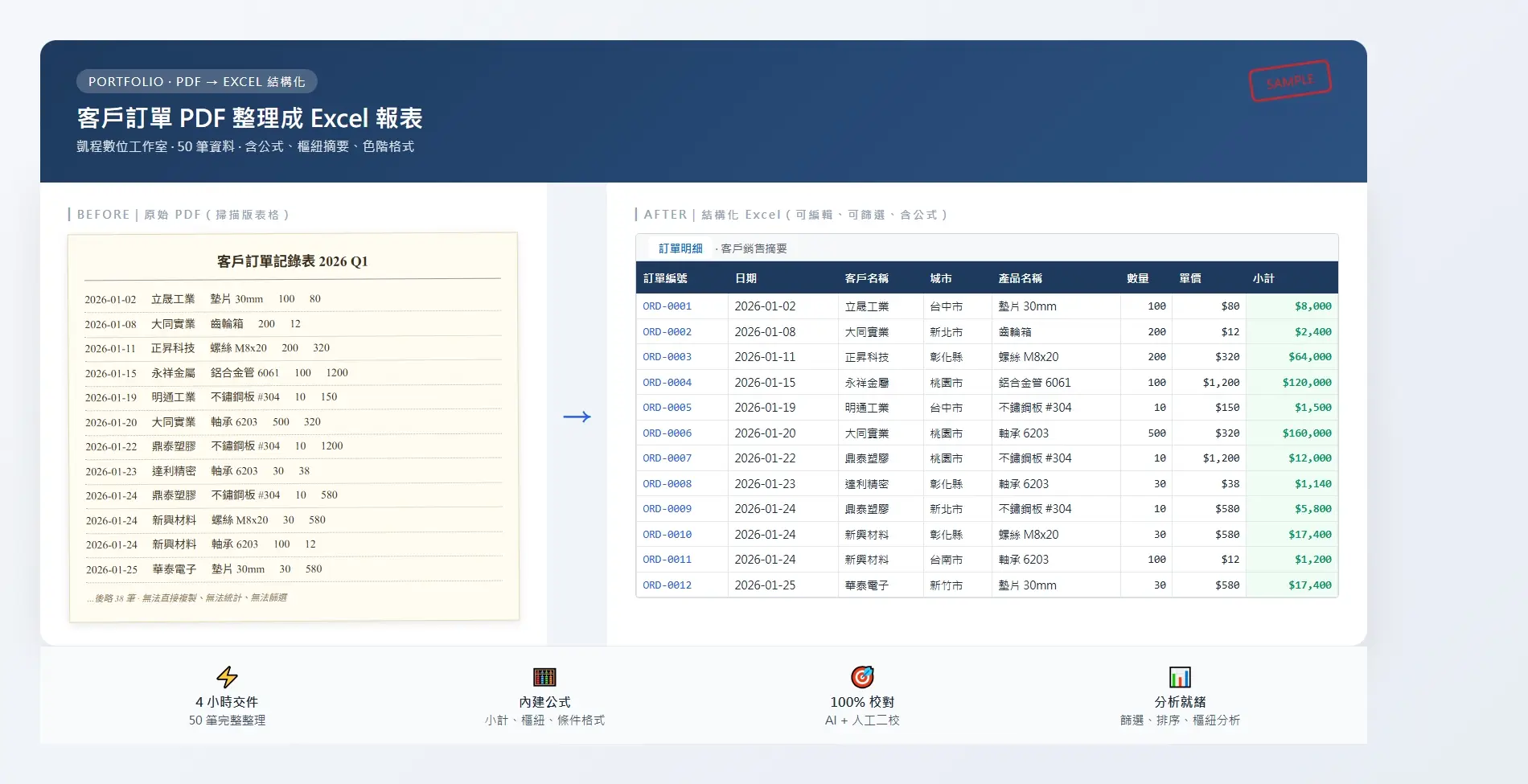
Task: Click the scanned PDF order sheet thumbnail title
Action: pyautogui.click(x=292, y=261)
